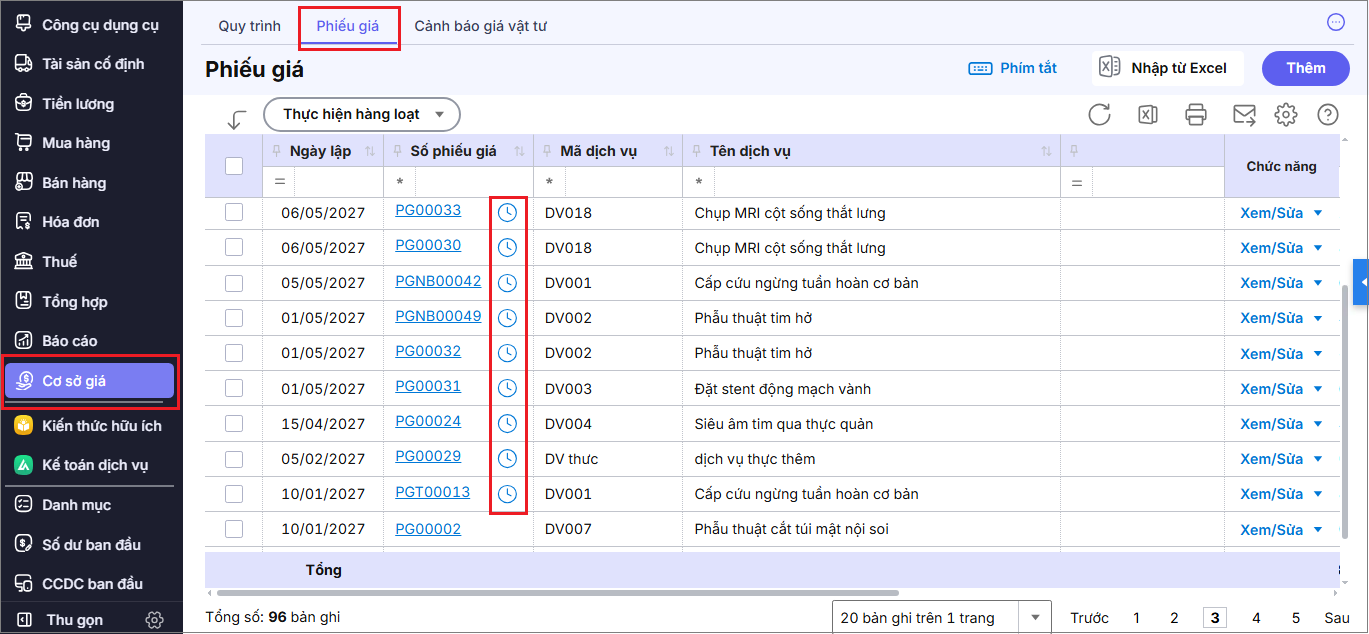
Task: Sort by the Số phiếu giá column arrows
Action: pyautogui.click(x=519, y=151)
